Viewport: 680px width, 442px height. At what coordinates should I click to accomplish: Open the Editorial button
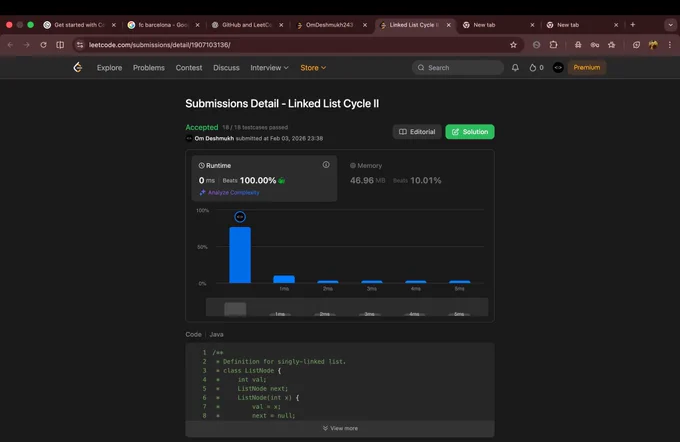click(x=417, y=132)
